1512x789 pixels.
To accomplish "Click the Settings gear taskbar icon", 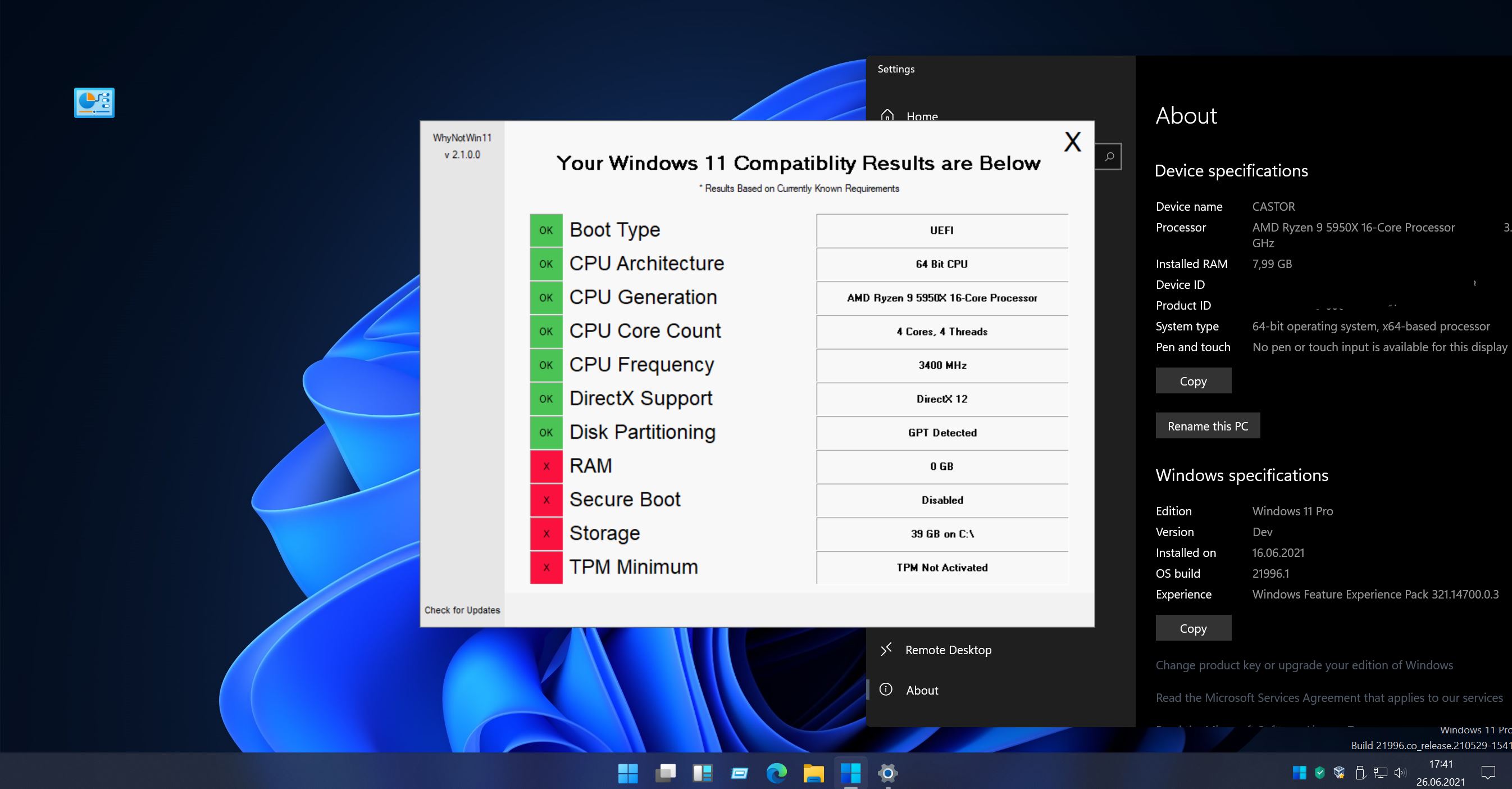I will [887, 773].
